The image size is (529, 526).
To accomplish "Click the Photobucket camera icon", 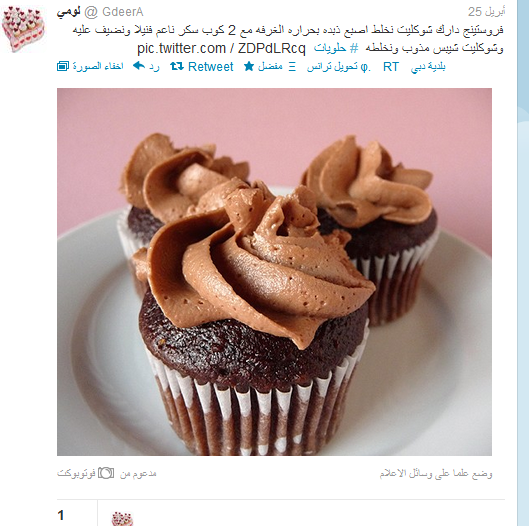I will pyautogui.click(x=106, y=473).
